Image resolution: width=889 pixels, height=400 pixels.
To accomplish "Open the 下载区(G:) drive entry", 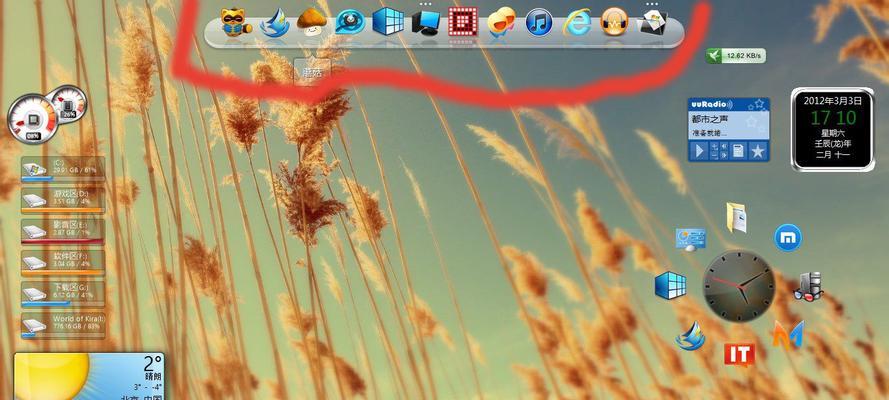I will (63, 294).
